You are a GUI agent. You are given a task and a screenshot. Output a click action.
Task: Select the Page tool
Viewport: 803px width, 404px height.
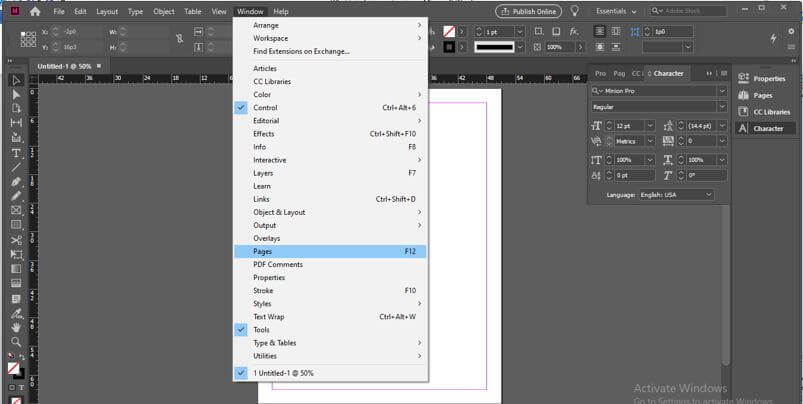[16, 109]
